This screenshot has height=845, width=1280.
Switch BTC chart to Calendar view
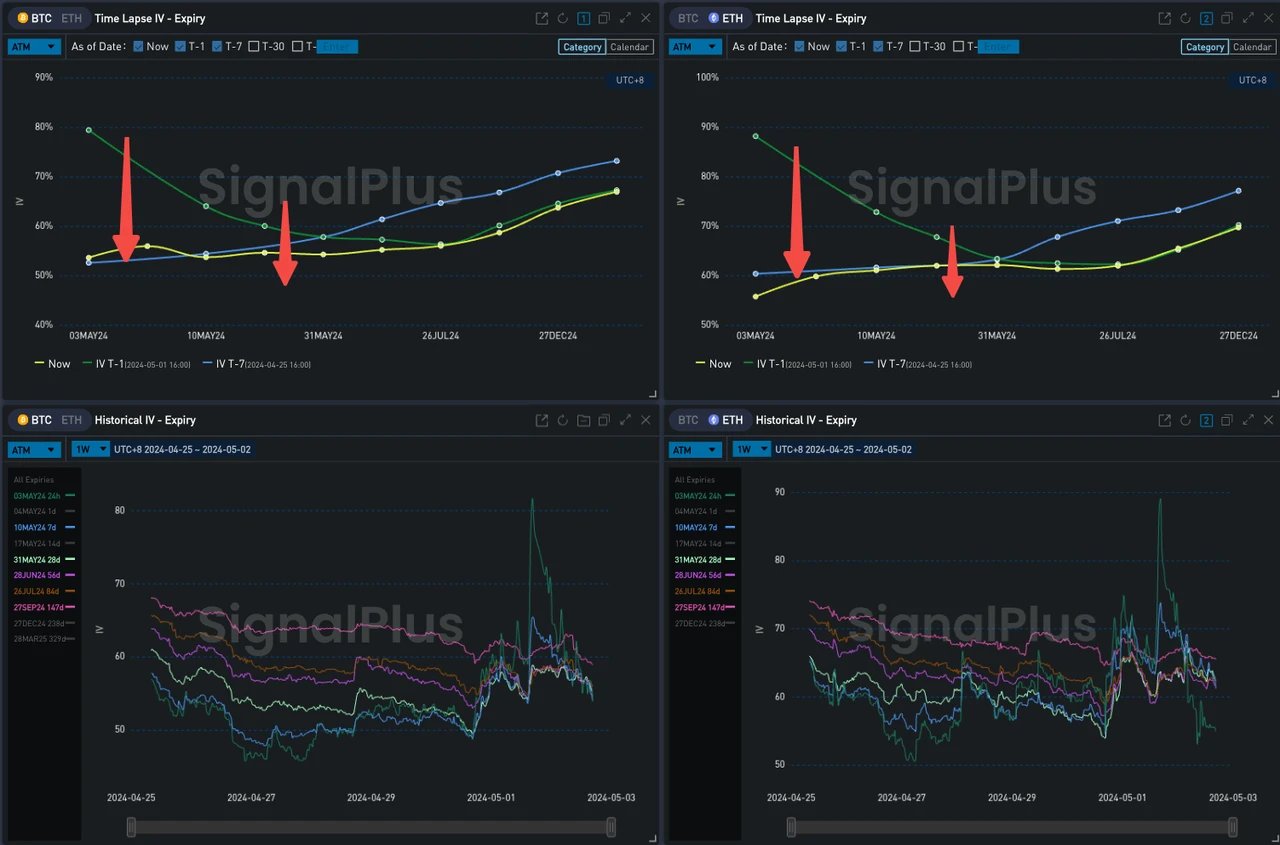click(x=629, y=46)
